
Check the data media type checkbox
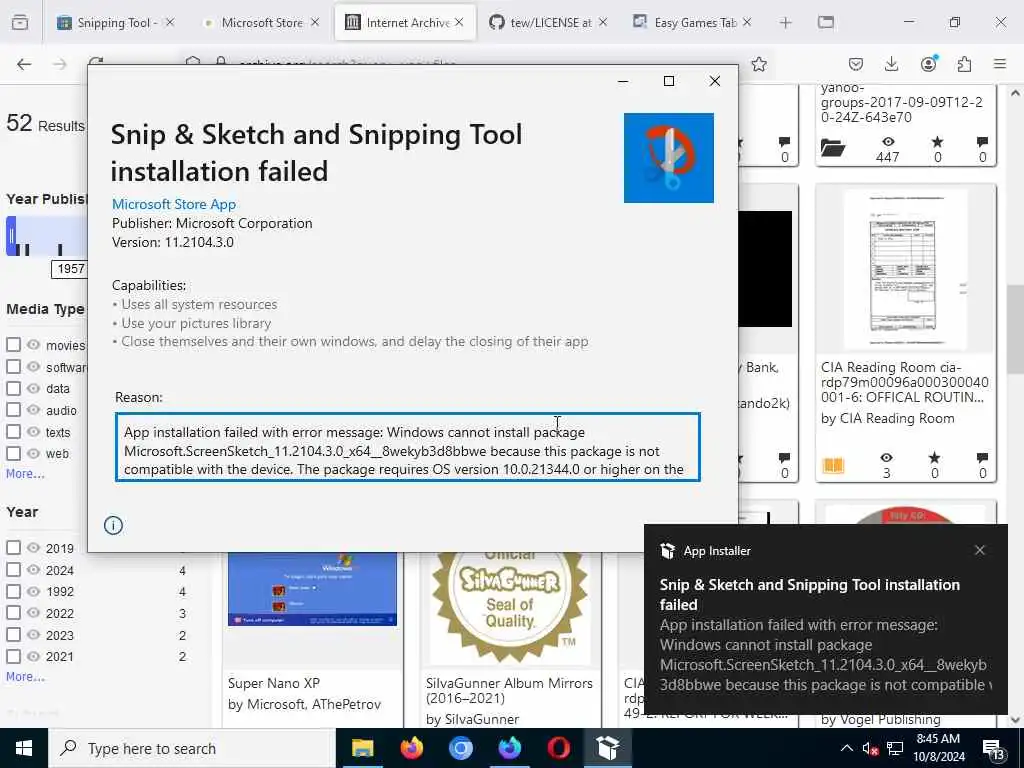click(x=13, y=388)
